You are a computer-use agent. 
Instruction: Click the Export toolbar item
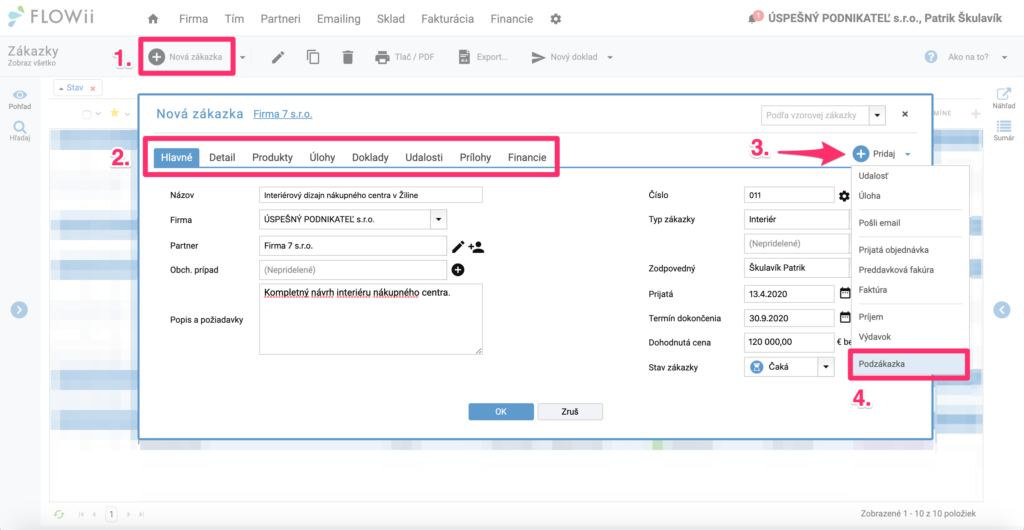(483, 57)
